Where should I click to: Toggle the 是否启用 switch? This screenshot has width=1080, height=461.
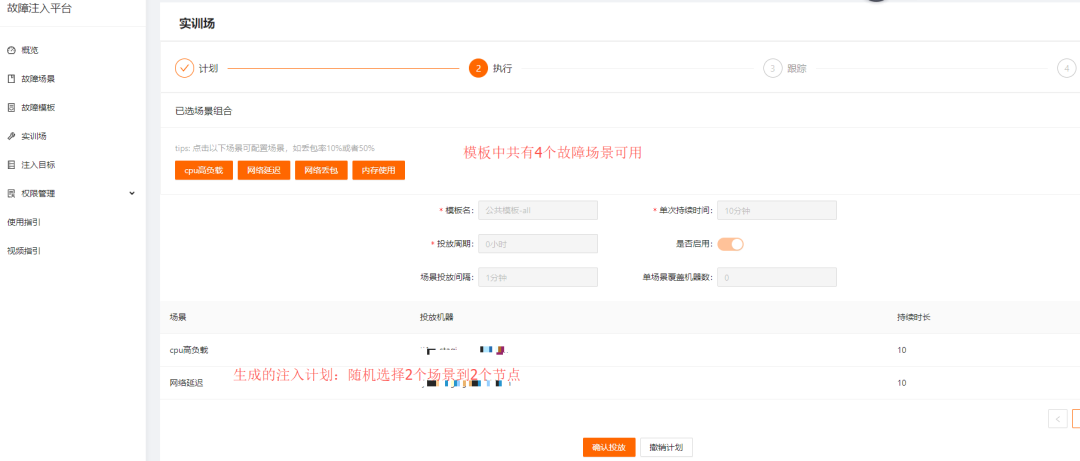pyautogui.click(x=730, y=244)
